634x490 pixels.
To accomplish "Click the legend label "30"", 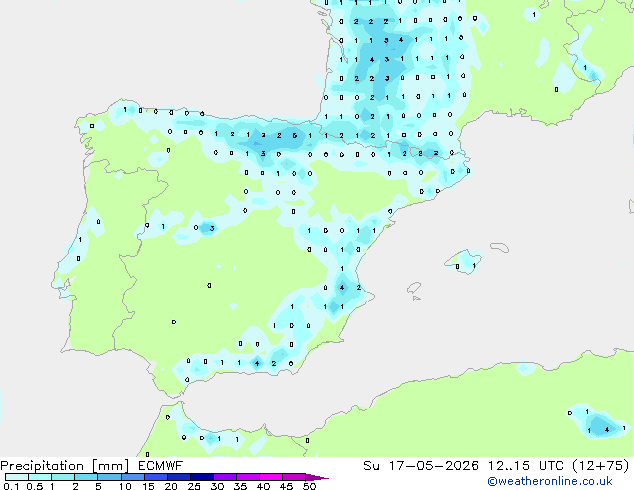I will pyautogui.click(x=217, y=486).
